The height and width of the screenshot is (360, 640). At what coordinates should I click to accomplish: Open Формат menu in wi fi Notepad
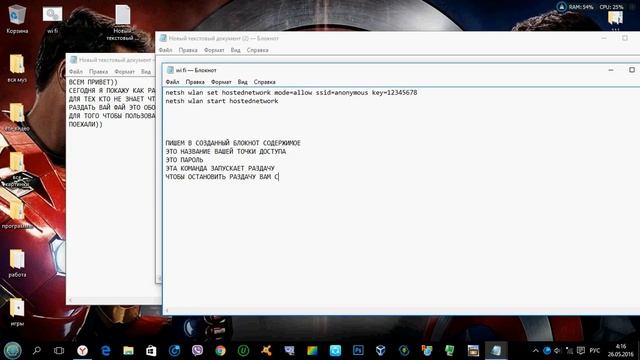click(x=221, y=82)
